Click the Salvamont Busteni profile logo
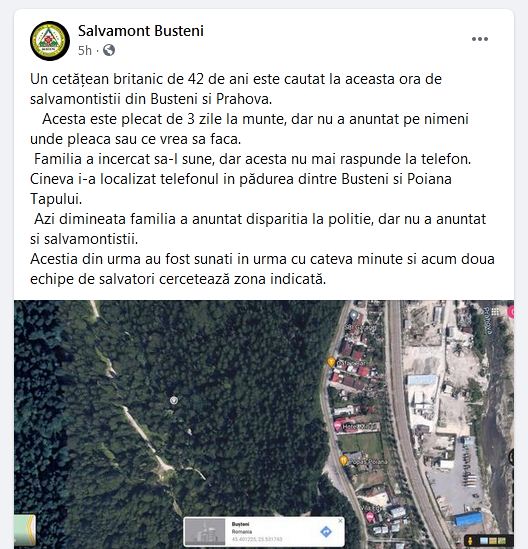This screenshot has width=528, height=549. (50, 41)
